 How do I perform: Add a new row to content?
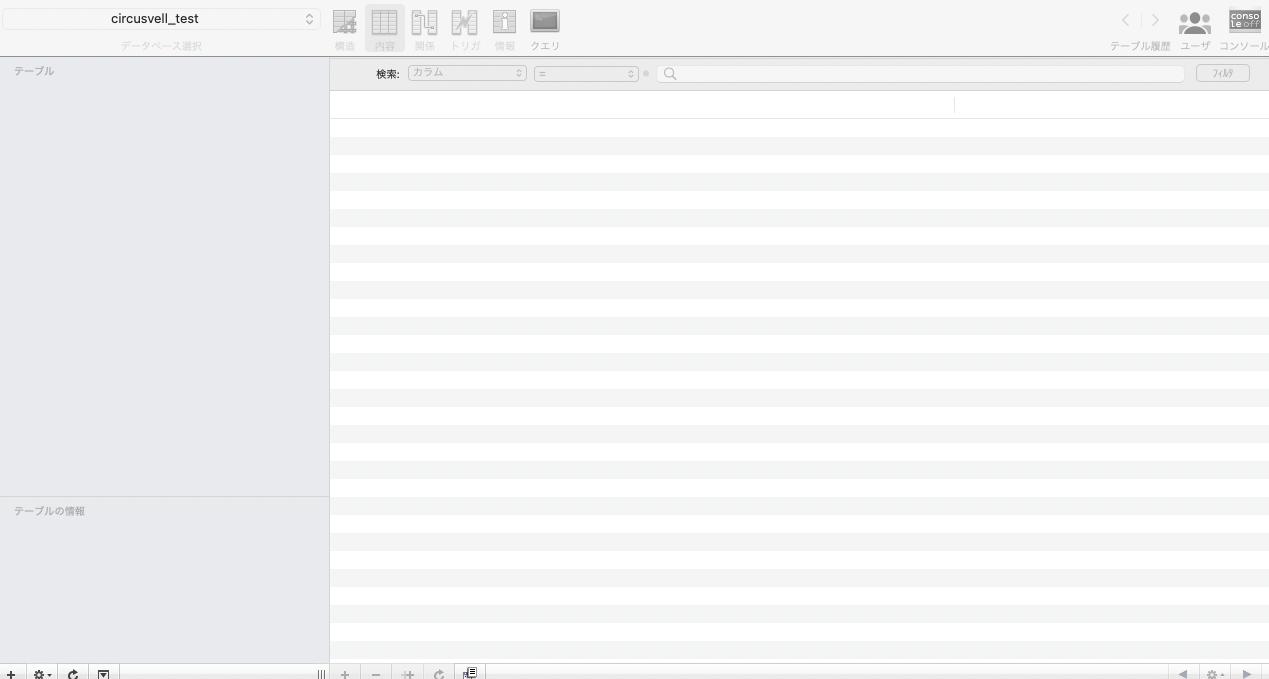[x=345, y=674]
